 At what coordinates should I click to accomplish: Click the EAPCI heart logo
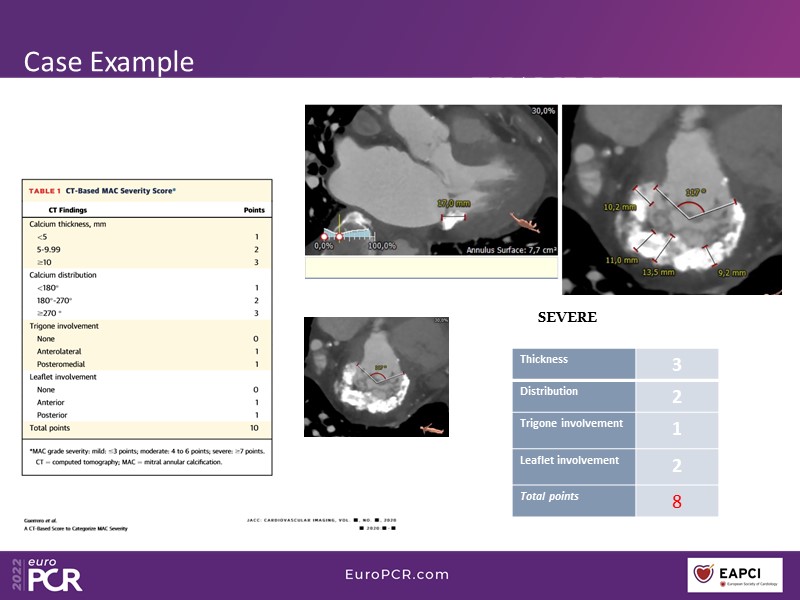tap(708, 575)
